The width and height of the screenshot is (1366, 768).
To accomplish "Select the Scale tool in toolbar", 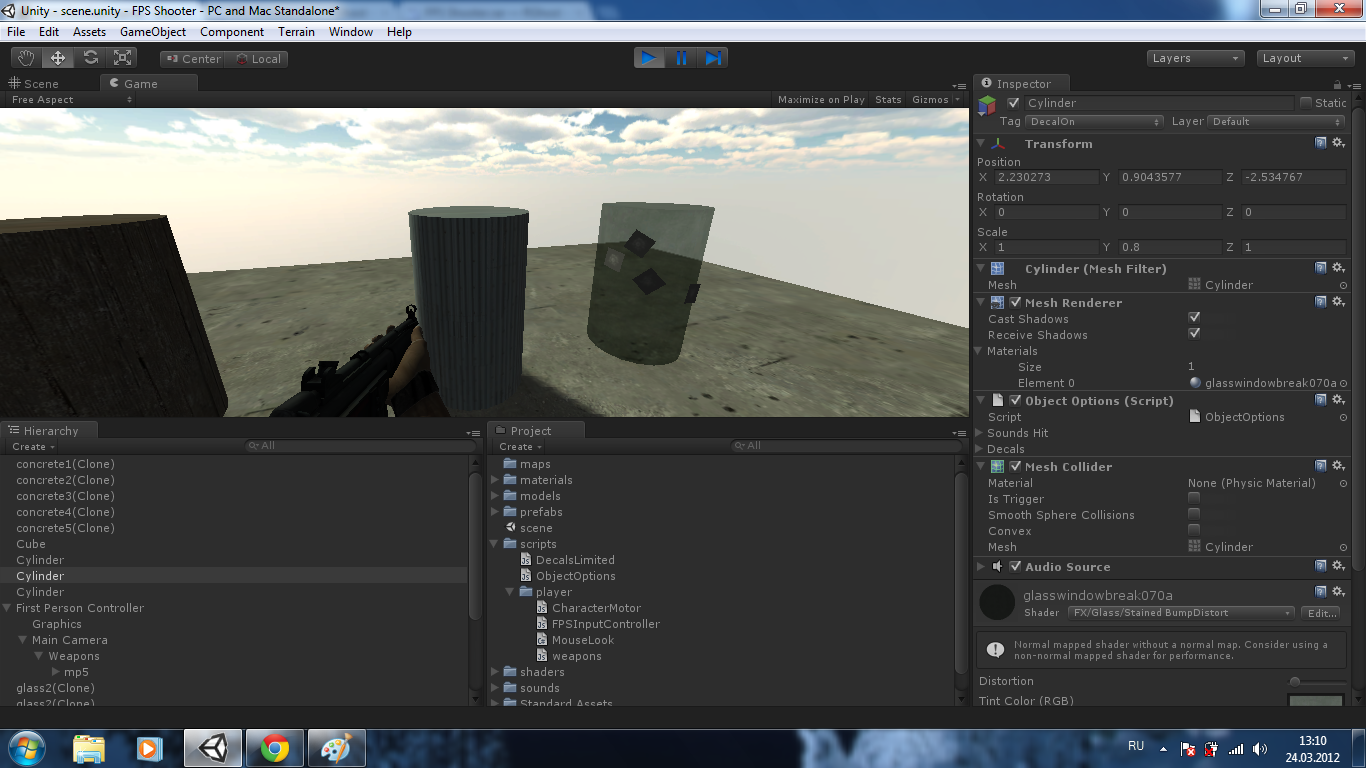I will point(123,58).
